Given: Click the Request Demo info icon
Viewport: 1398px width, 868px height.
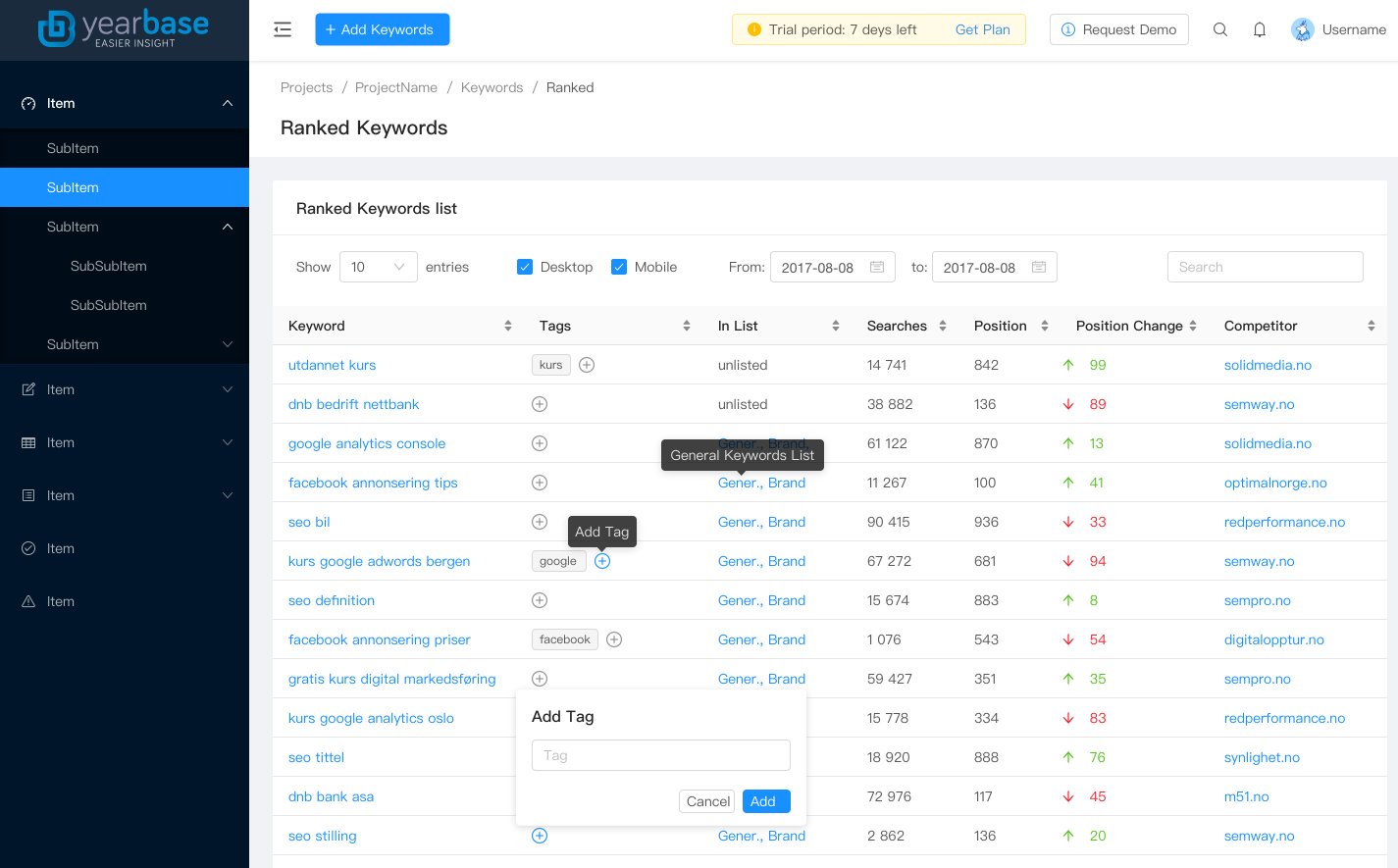Looking at the screenshot, I should coord(1066,29).
